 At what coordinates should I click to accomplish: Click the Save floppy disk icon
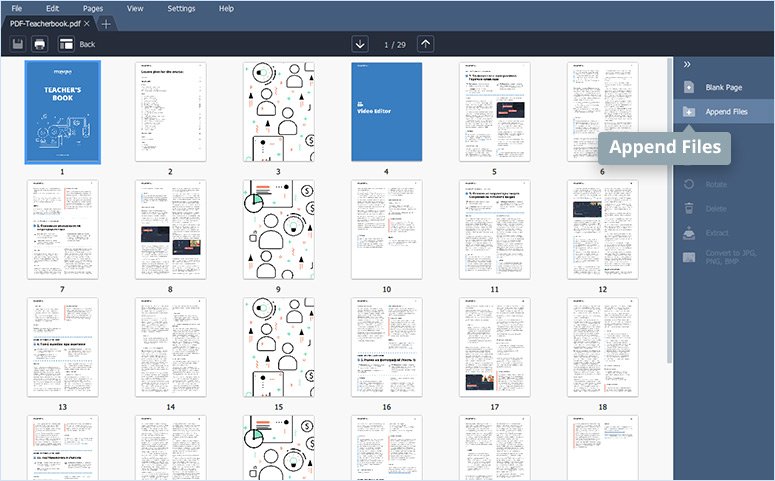pos(18,44)
